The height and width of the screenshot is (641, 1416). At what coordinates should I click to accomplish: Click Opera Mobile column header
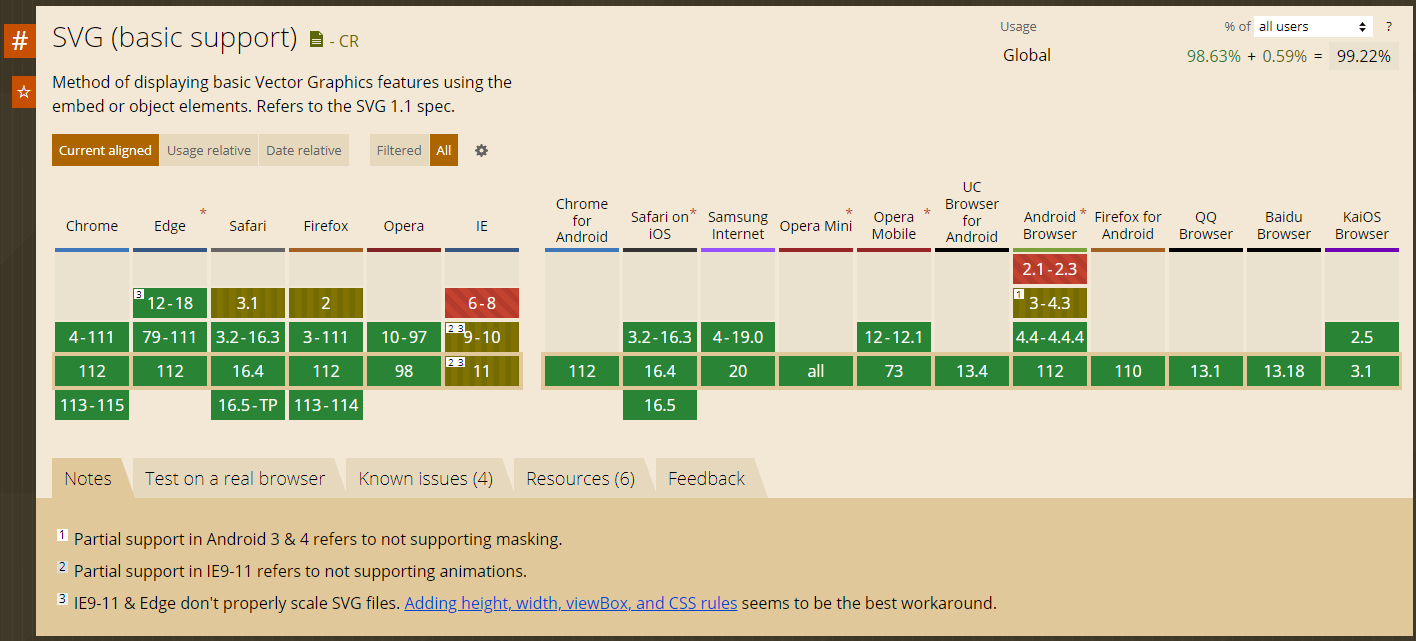point(894,225)
